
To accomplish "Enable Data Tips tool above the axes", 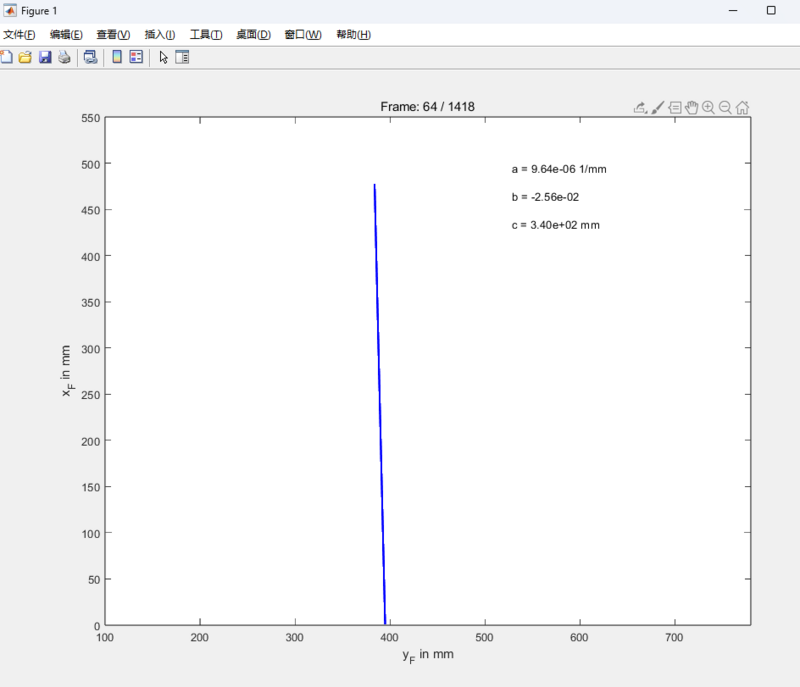I will pos(675,108).
